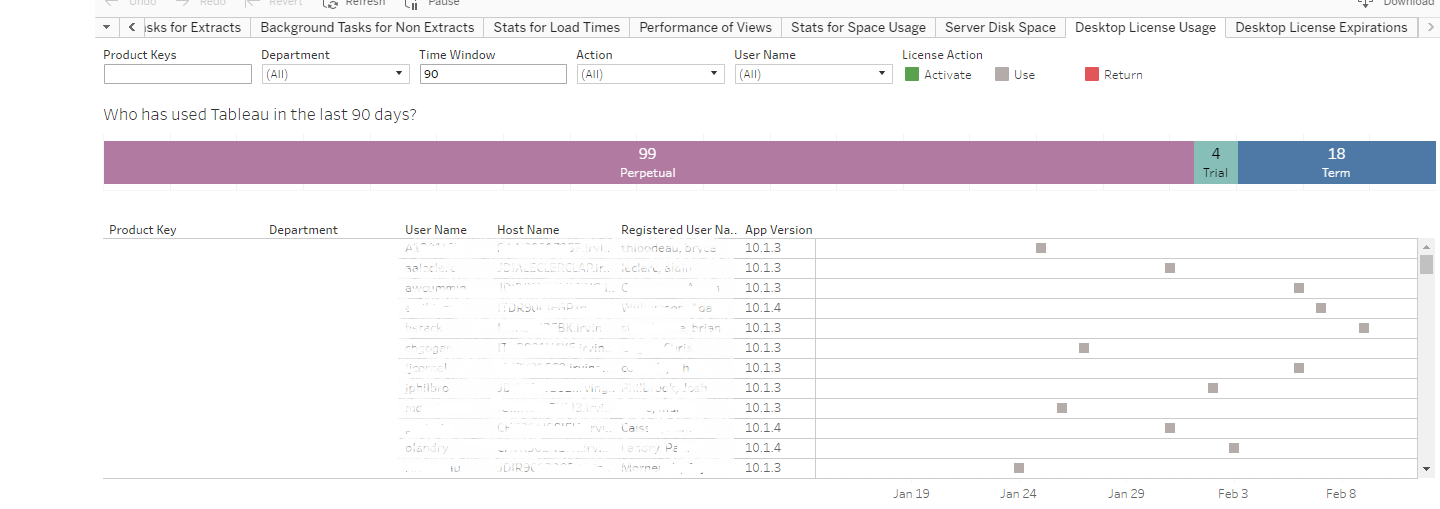Click the left chevron to show earlier tabs
The image size is (1440, 509).
pyautogui.click(x=132, y=27)
